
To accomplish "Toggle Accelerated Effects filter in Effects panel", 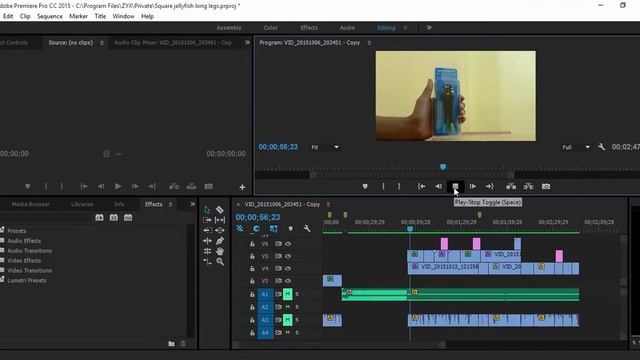I will click(x=99, y=218).
